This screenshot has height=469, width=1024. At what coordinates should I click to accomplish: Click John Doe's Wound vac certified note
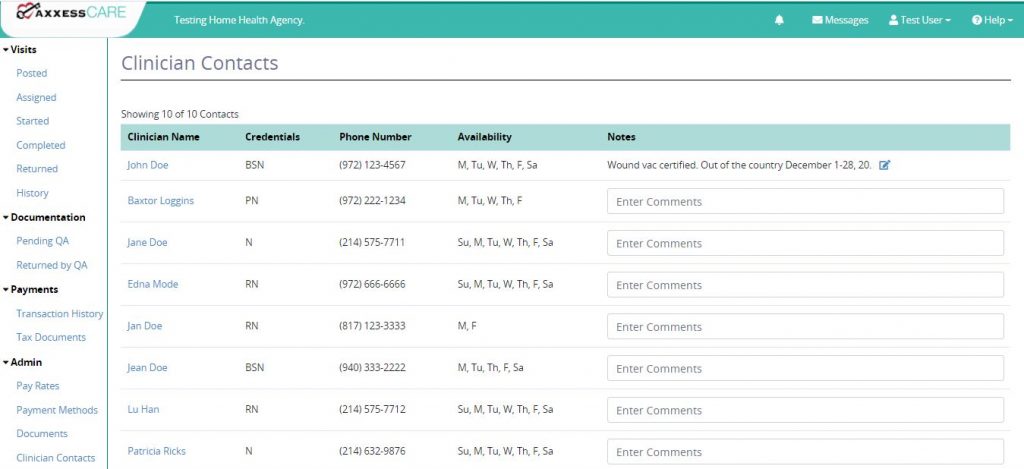[739, 165]
